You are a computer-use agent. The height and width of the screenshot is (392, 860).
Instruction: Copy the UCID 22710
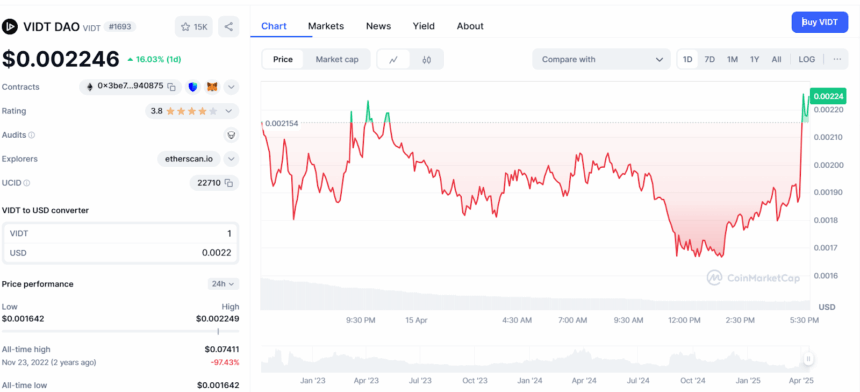coord(229,183)
